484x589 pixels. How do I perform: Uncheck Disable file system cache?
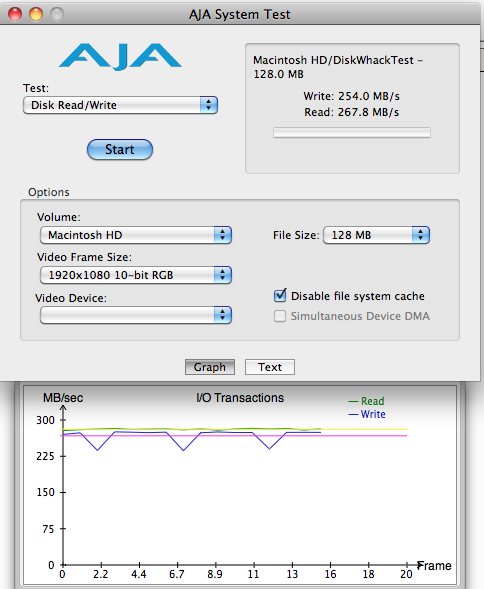pos(280,296)
